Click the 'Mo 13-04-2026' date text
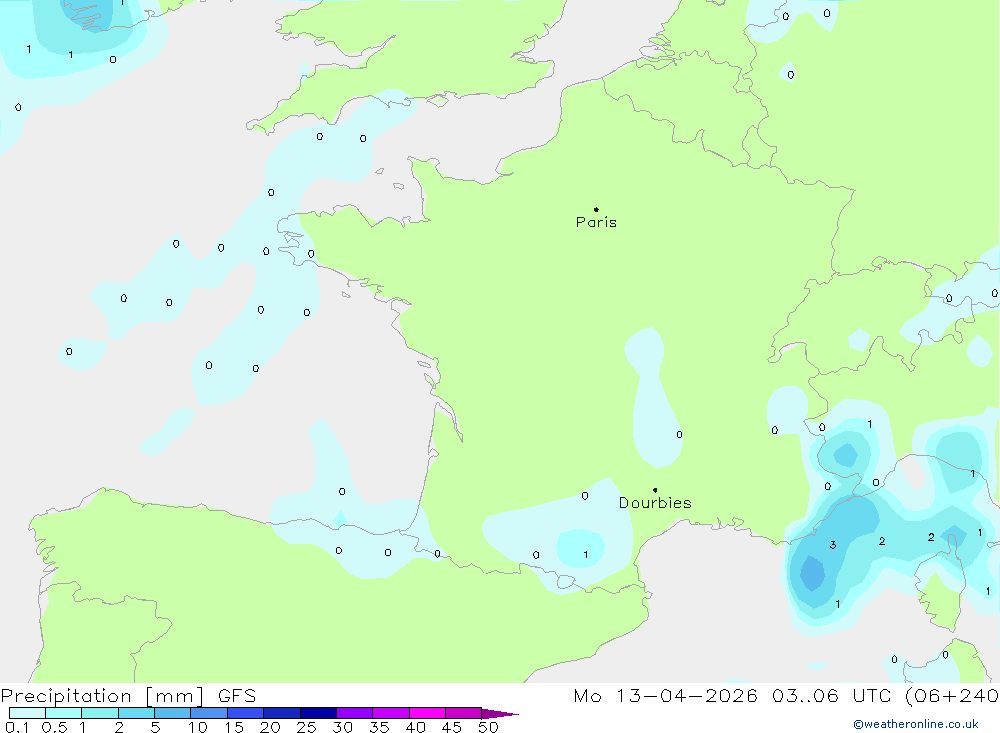This screenshot has width=1000, height=733. tap(665, 696)
